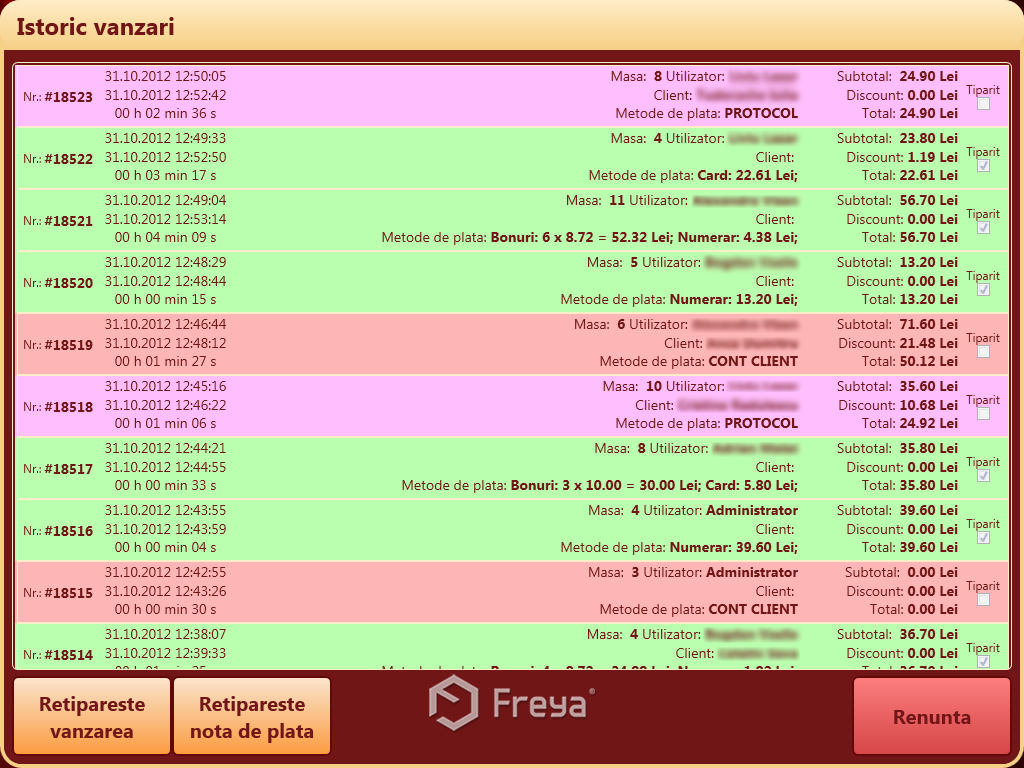The width and height of the screenshot is (1024, 768).
Task: Click Renunta to cancel
Action: point(931,716)
